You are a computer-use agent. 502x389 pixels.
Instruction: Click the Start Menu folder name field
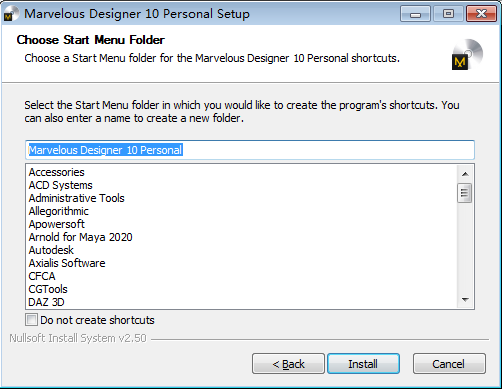tap(250, 150)
